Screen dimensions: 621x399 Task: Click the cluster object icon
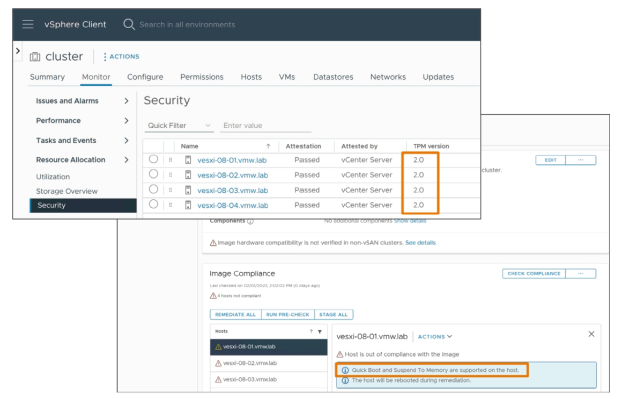click(x=35, y=57)
